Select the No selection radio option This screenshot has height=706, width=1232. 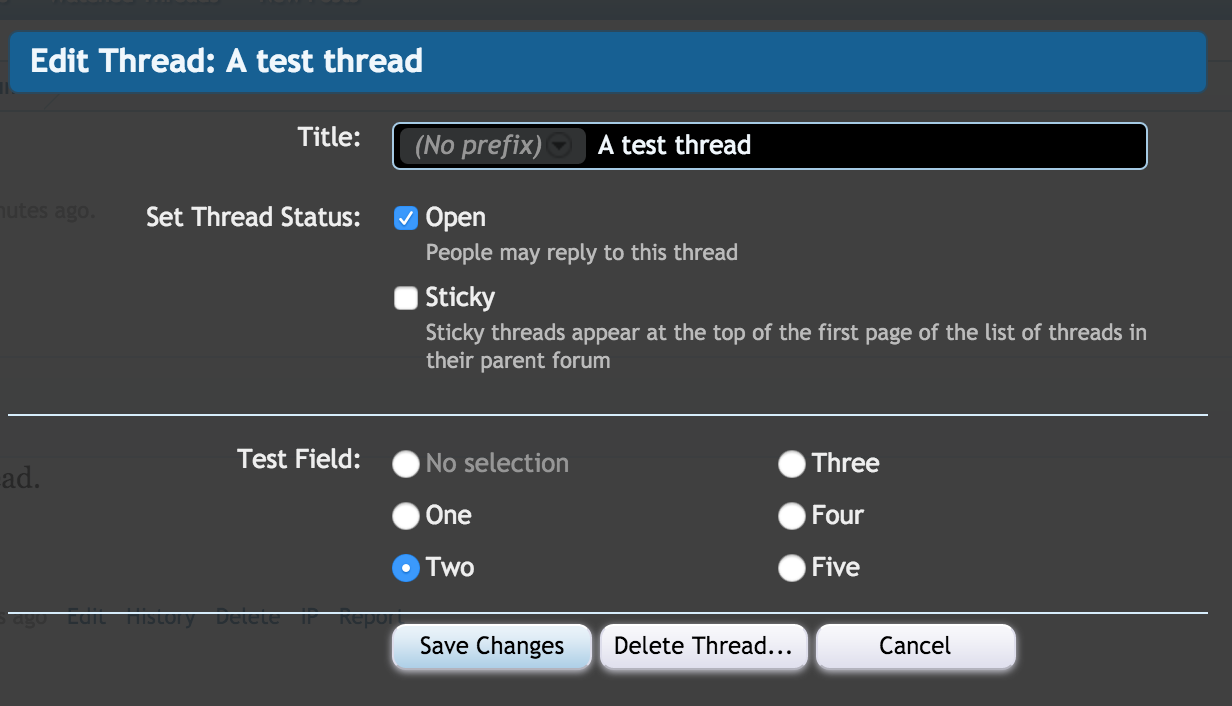coord(405,464)
